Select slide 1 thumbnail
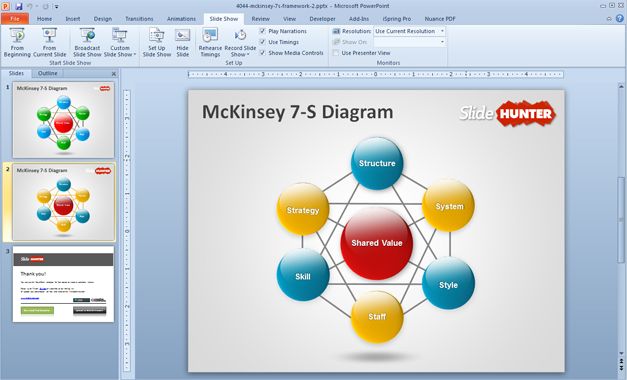The image size is (627, 380). point(63,120)
